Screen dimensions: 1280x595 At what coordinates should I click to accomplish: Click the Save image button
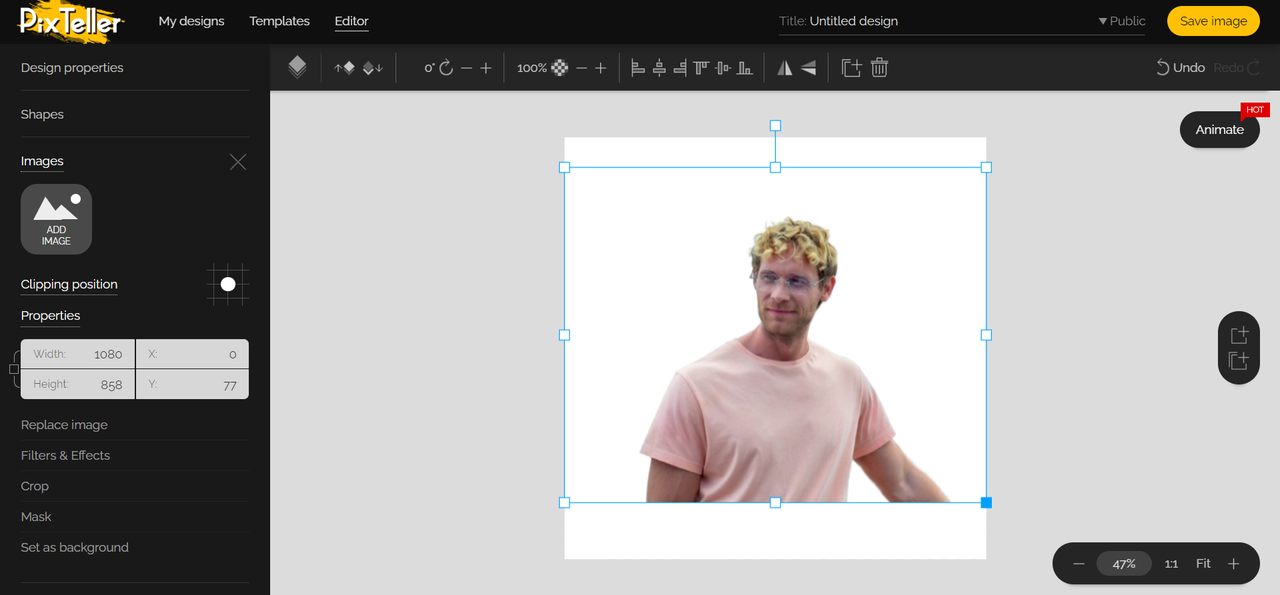point(1213,21)
